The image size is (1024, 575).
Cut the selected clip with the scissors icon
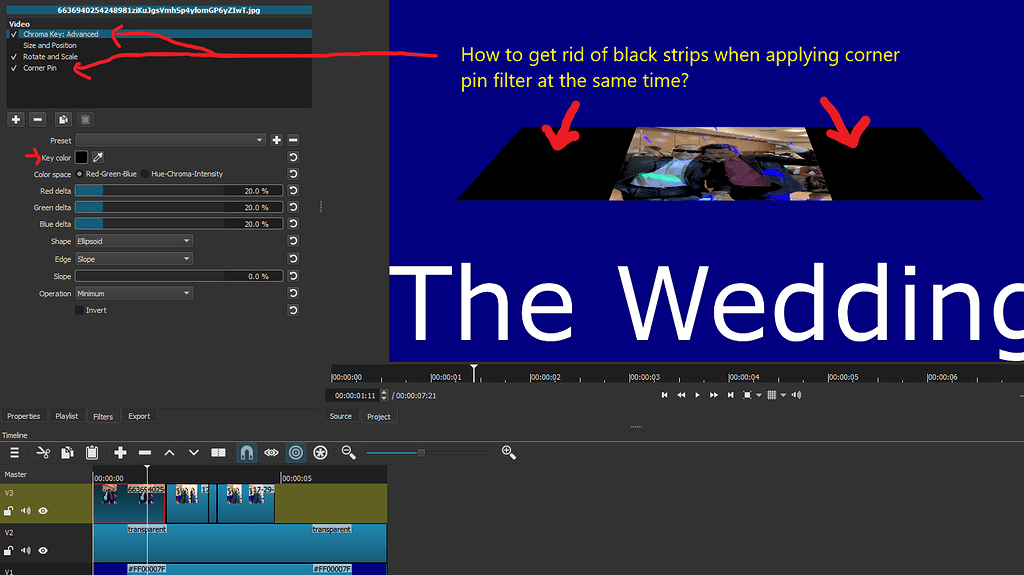(43, 452)
